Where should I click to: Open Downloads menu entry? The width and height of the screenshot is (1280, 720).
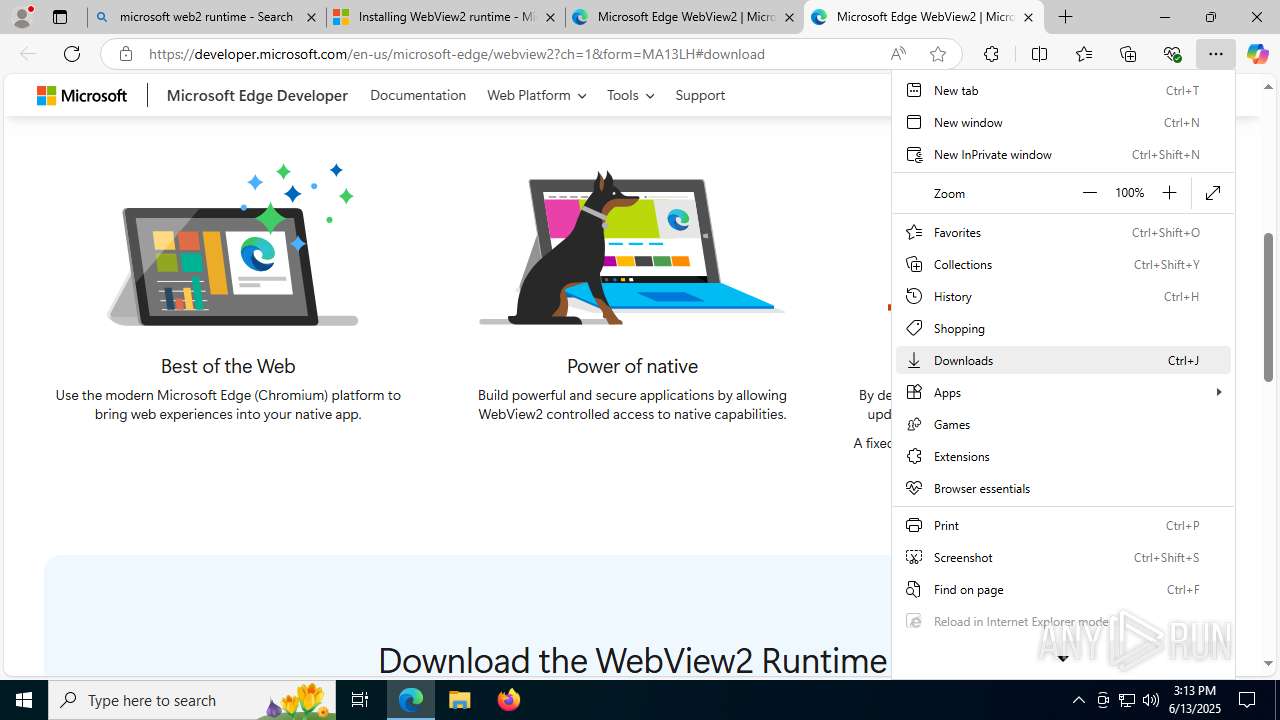coord(1063,360)
